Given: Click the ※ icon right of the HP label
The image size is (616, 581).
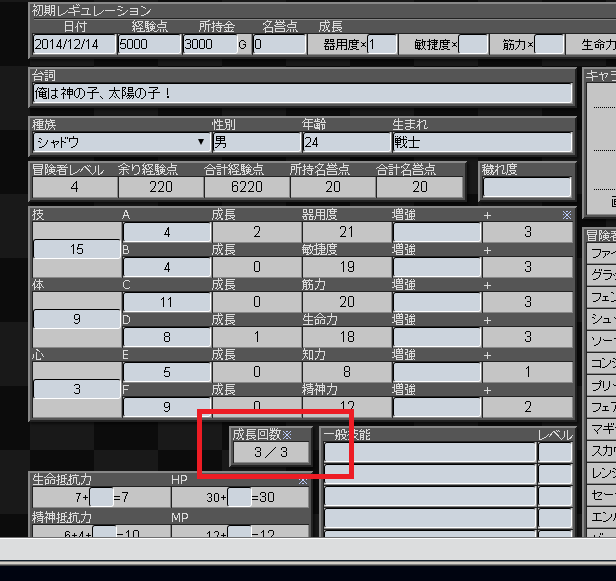Looking at the screenshot, I should [302, 481].
